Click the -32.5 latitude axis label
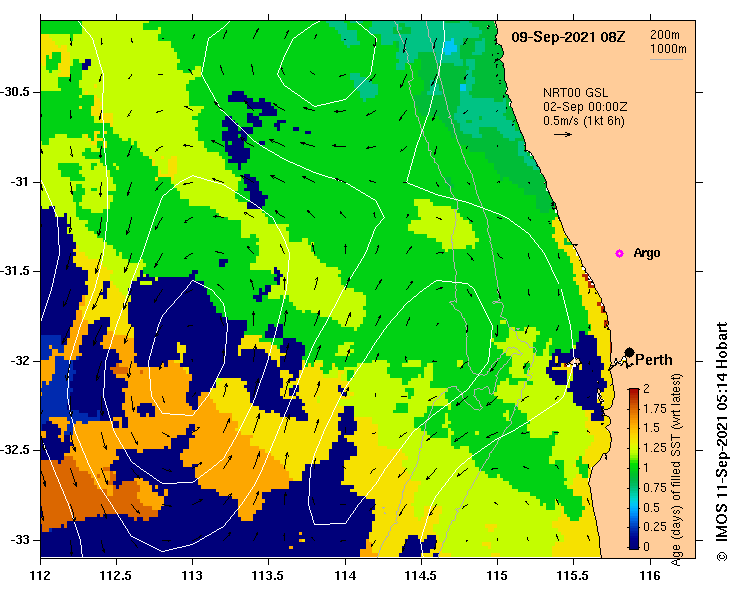739x592 pixels. (16, 450)
